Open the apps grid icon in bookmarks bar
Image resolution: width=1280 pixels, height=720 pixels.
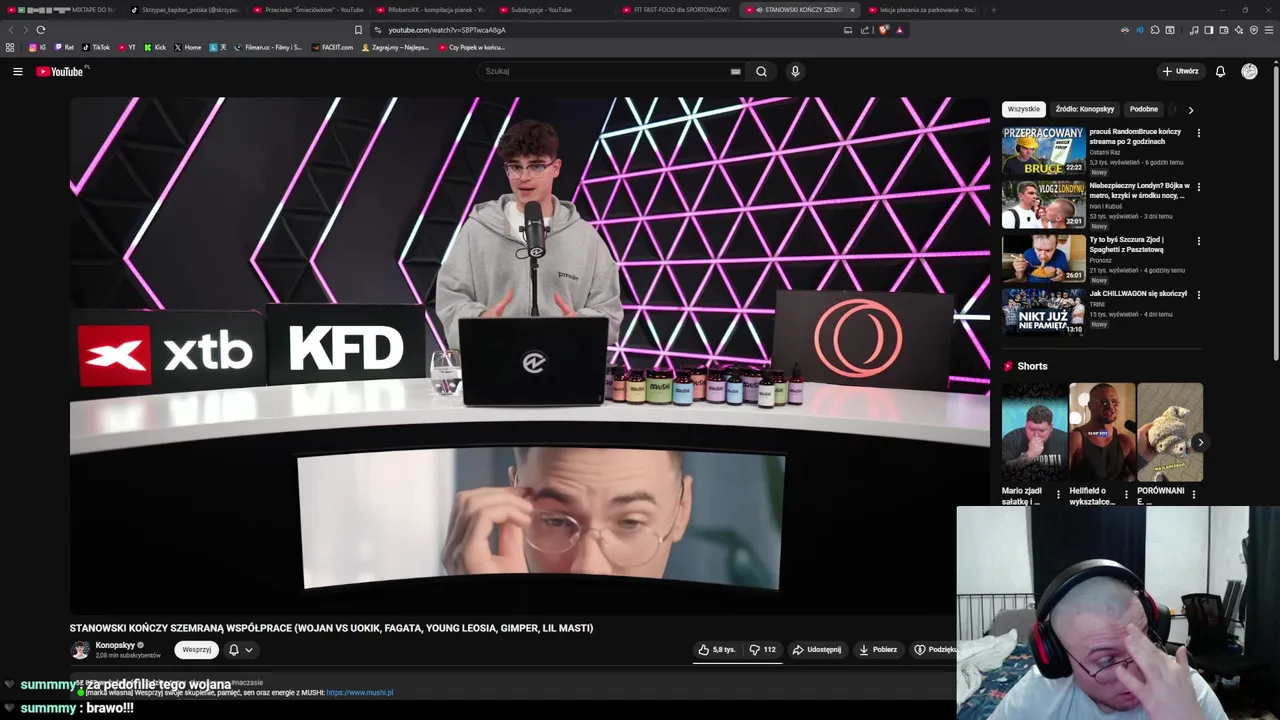point(10,47)
